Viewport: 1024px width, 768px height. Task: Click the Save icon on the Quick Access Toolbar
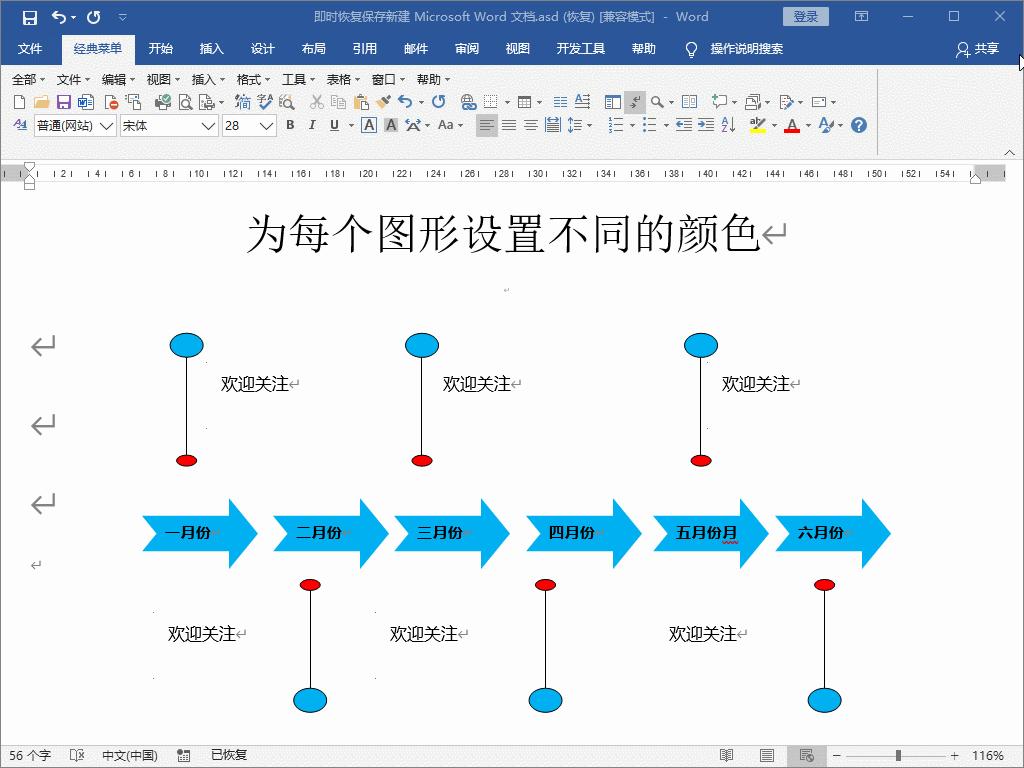(x=30, y=16)
